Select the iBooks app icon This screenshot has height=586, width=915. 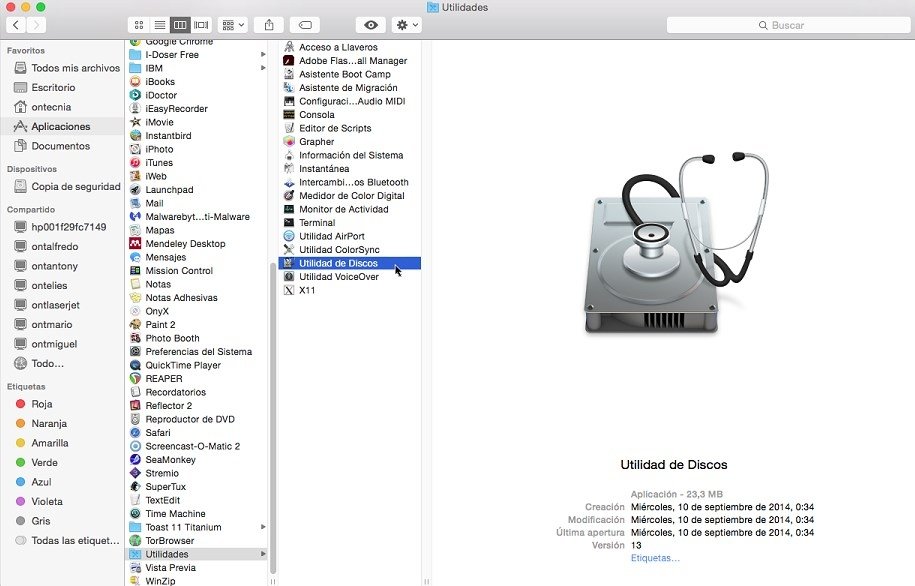pos(135,82)
